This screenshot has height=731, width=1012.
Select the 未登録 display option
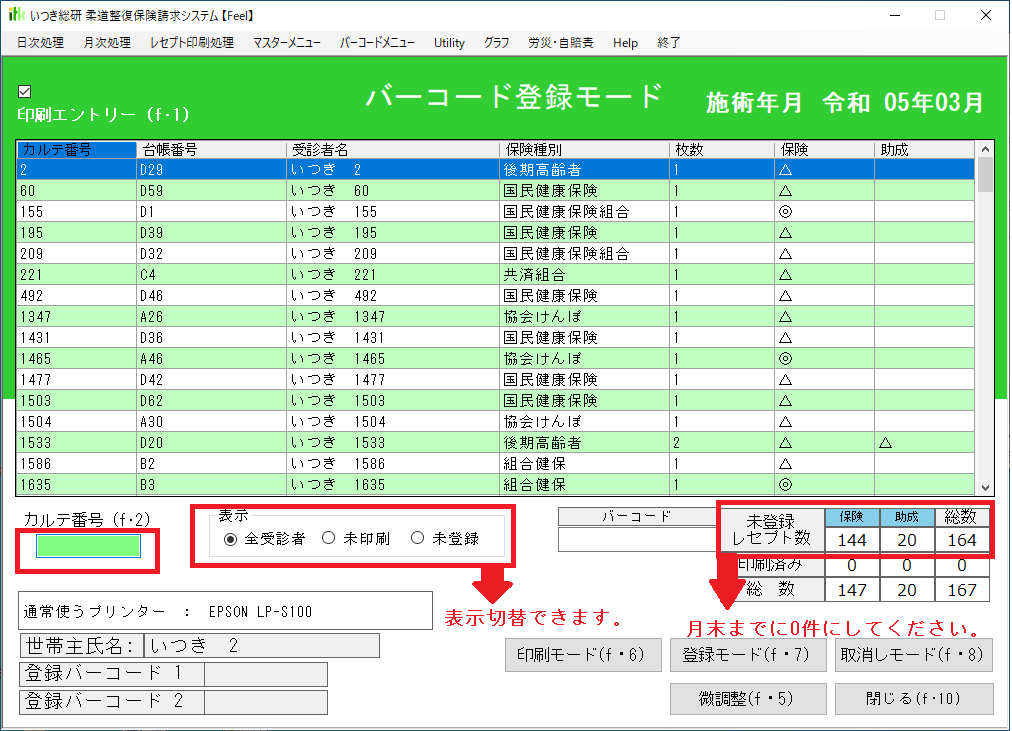[x=418, y=539]
